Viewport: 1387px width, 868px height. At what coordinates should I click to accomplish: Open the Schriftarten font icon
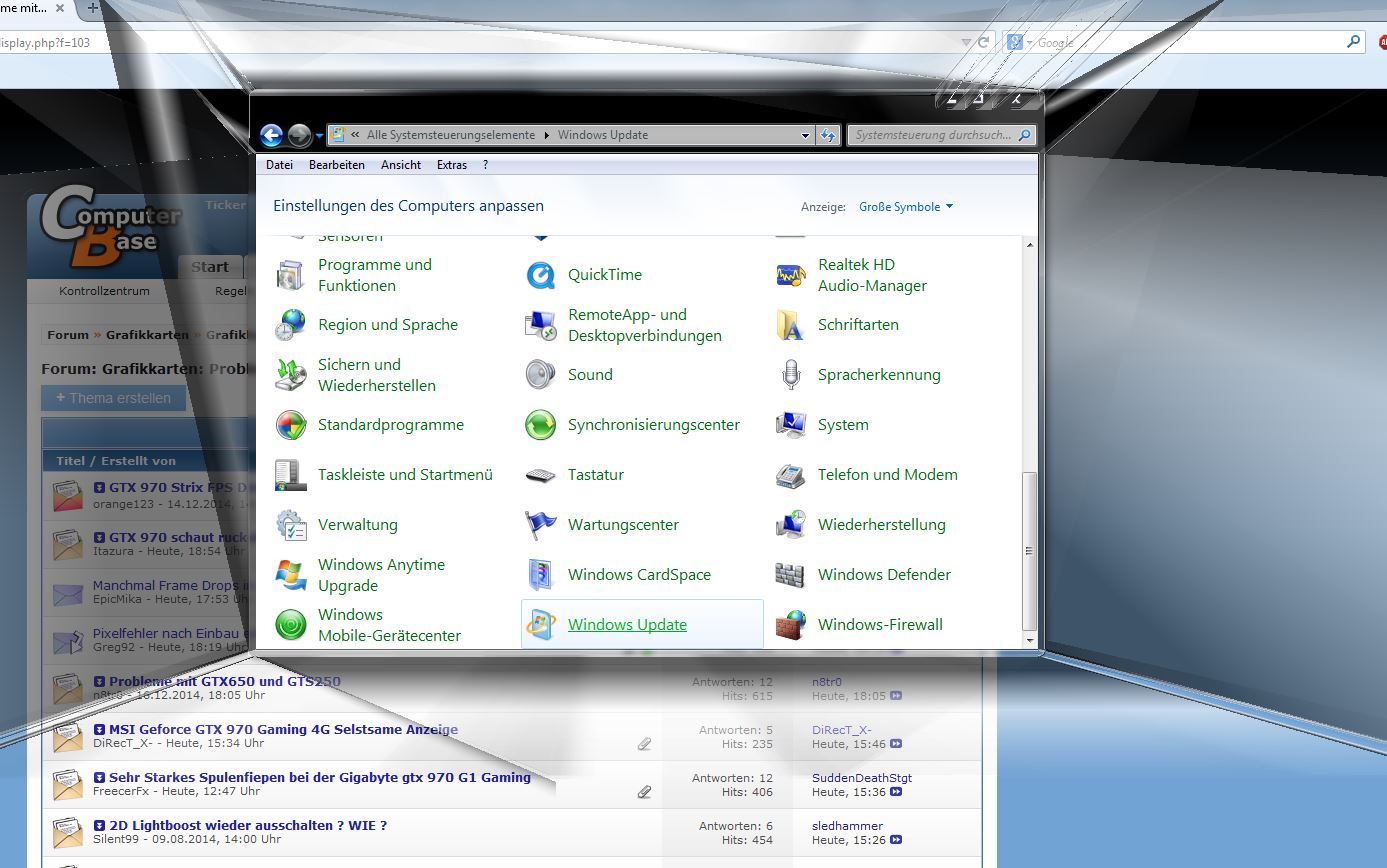[x=791, y=325]
